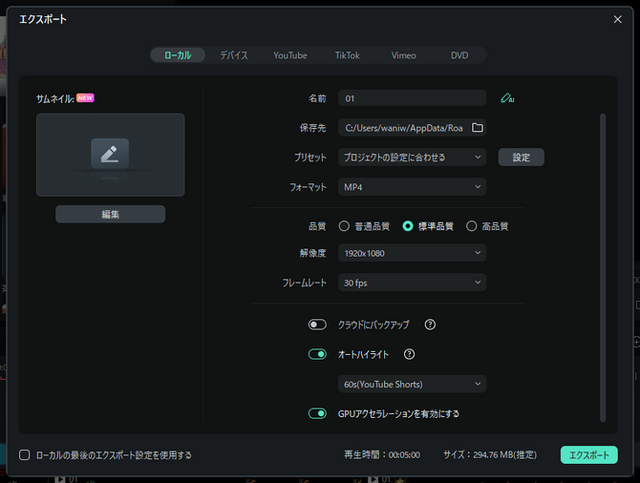Expand the フレームレート 30 fps dropdown
The height and width of the screenshot is (483, 640).
pyautogui.click(x=411, y=283)
